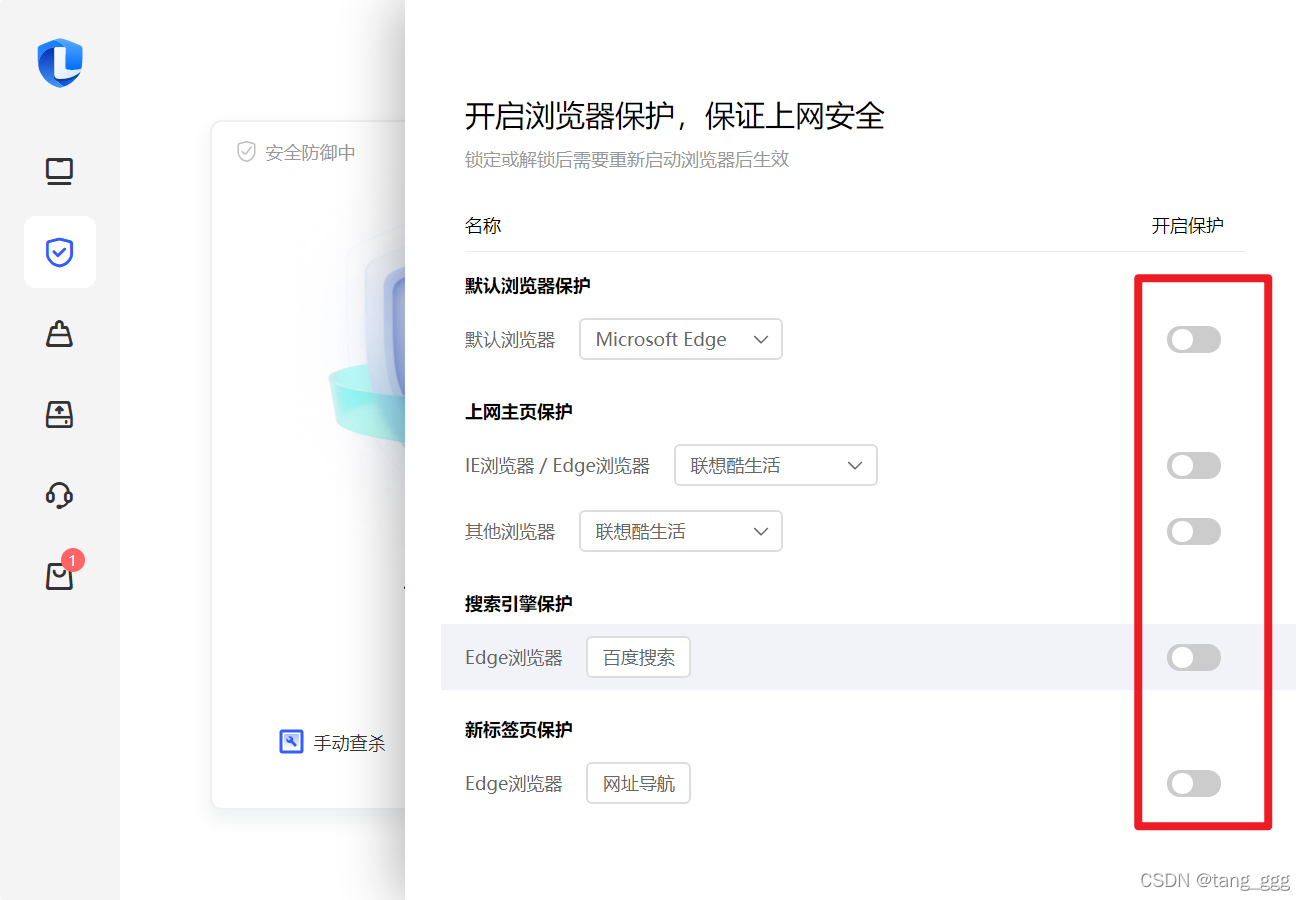
Task: Enable Edge浏览器 new tab page protection toggle
Action: (x=1194, y=783)
